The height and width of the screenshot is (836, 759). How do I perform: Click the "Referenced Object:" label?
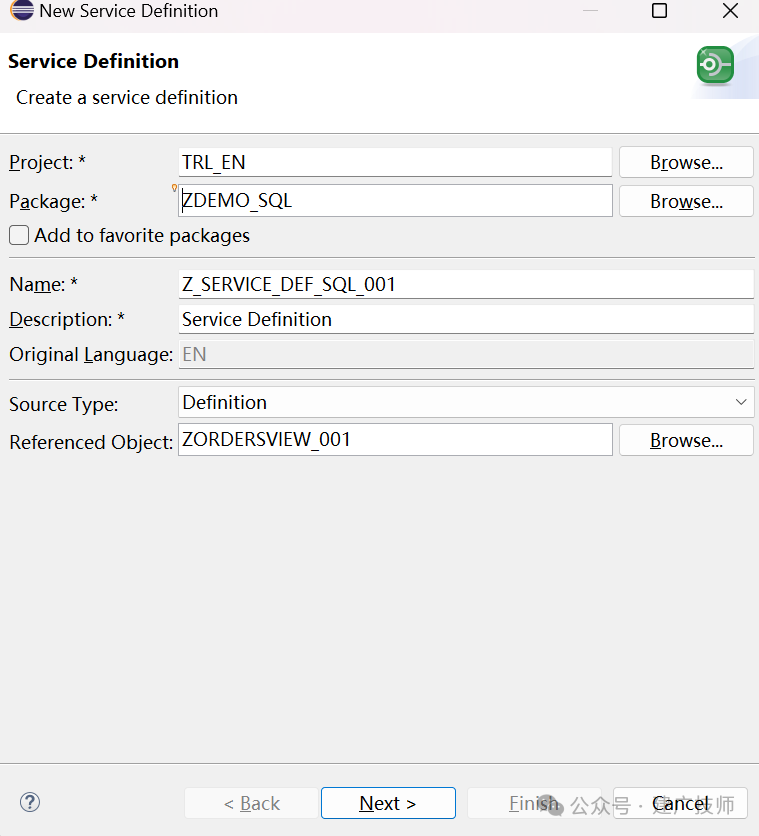91,442
